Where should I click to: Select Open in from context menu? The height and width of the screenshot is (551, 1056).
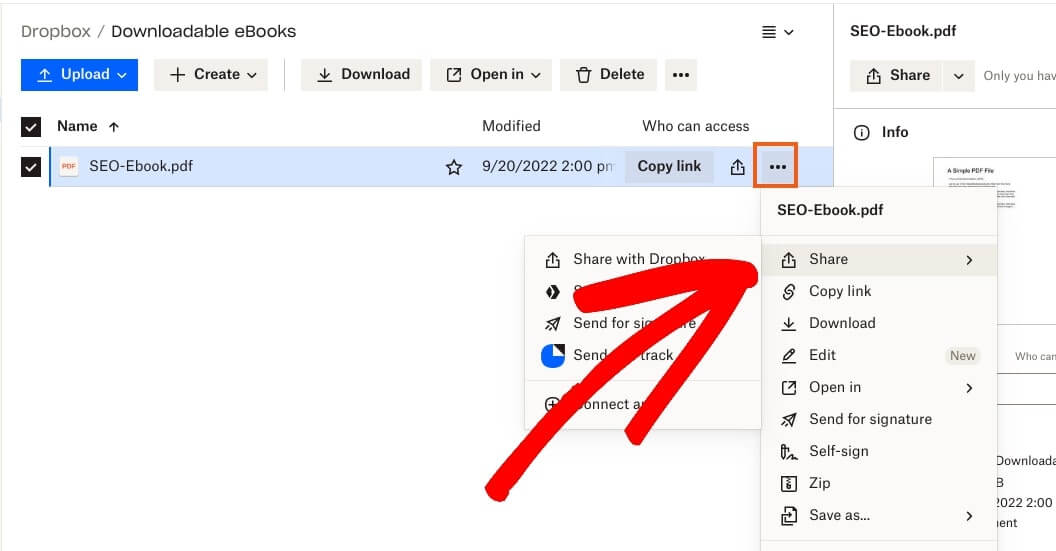pyautogui.click(x=878, y=387)
